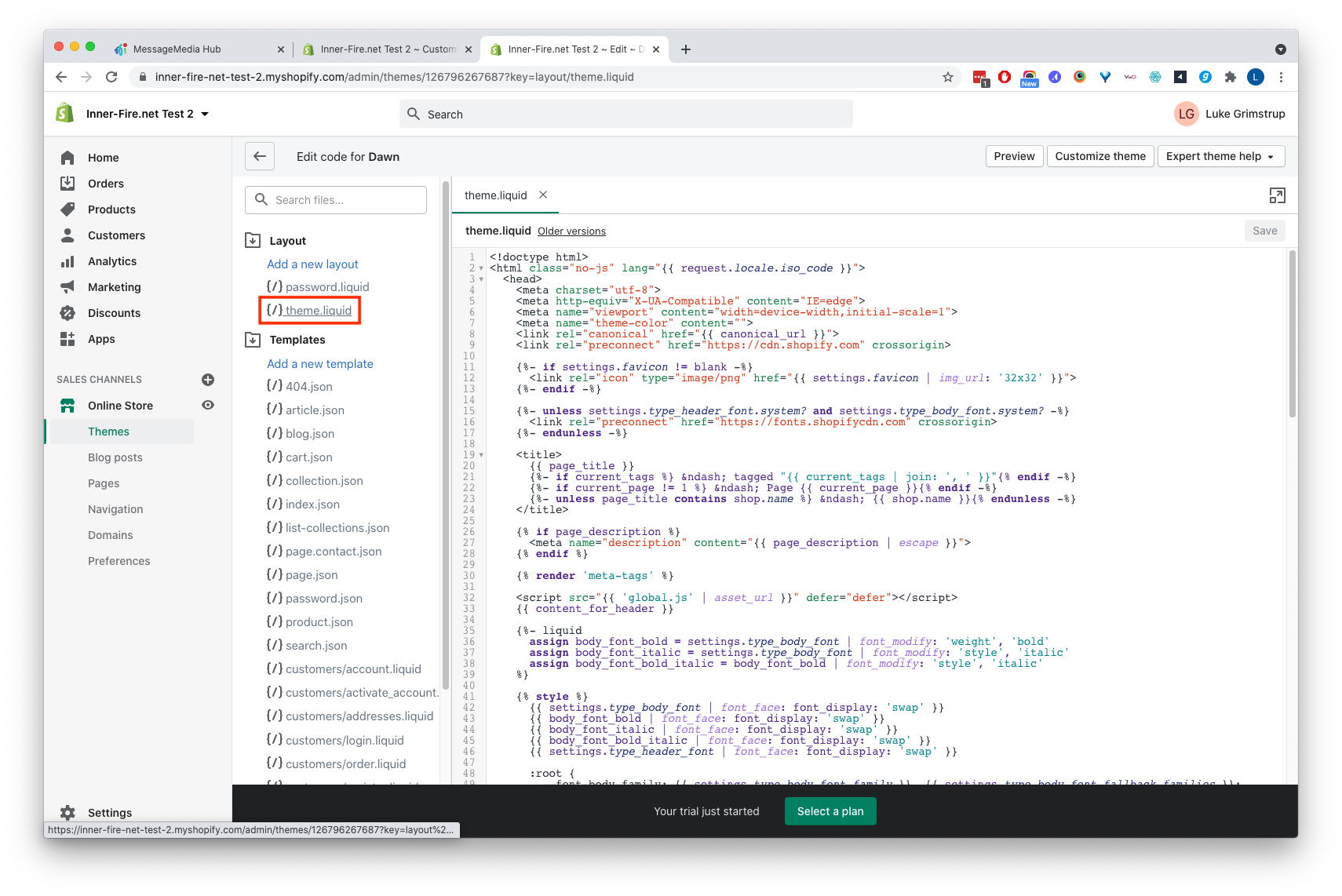The width and height of the screenshot is (1342, 896).
Task: Toggle fullscreen mode for the code editor
Action: click(1278, 195)
